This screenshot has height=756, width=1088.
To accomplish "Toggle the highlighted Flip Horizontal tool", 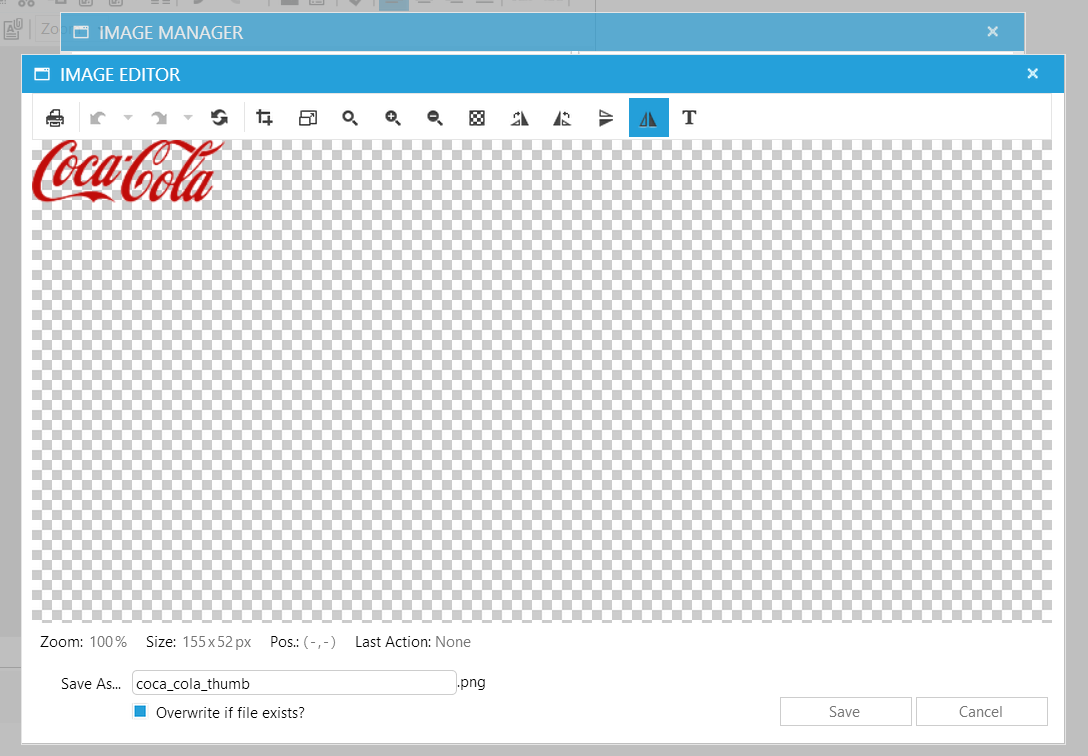I will [x=649, y=118].
